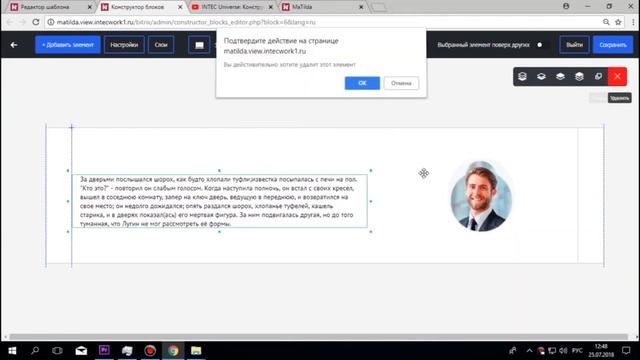The height and width of the screenshot is (360, 640).
Task: Toggle selected element above others switch
Action: coord(542,45)
